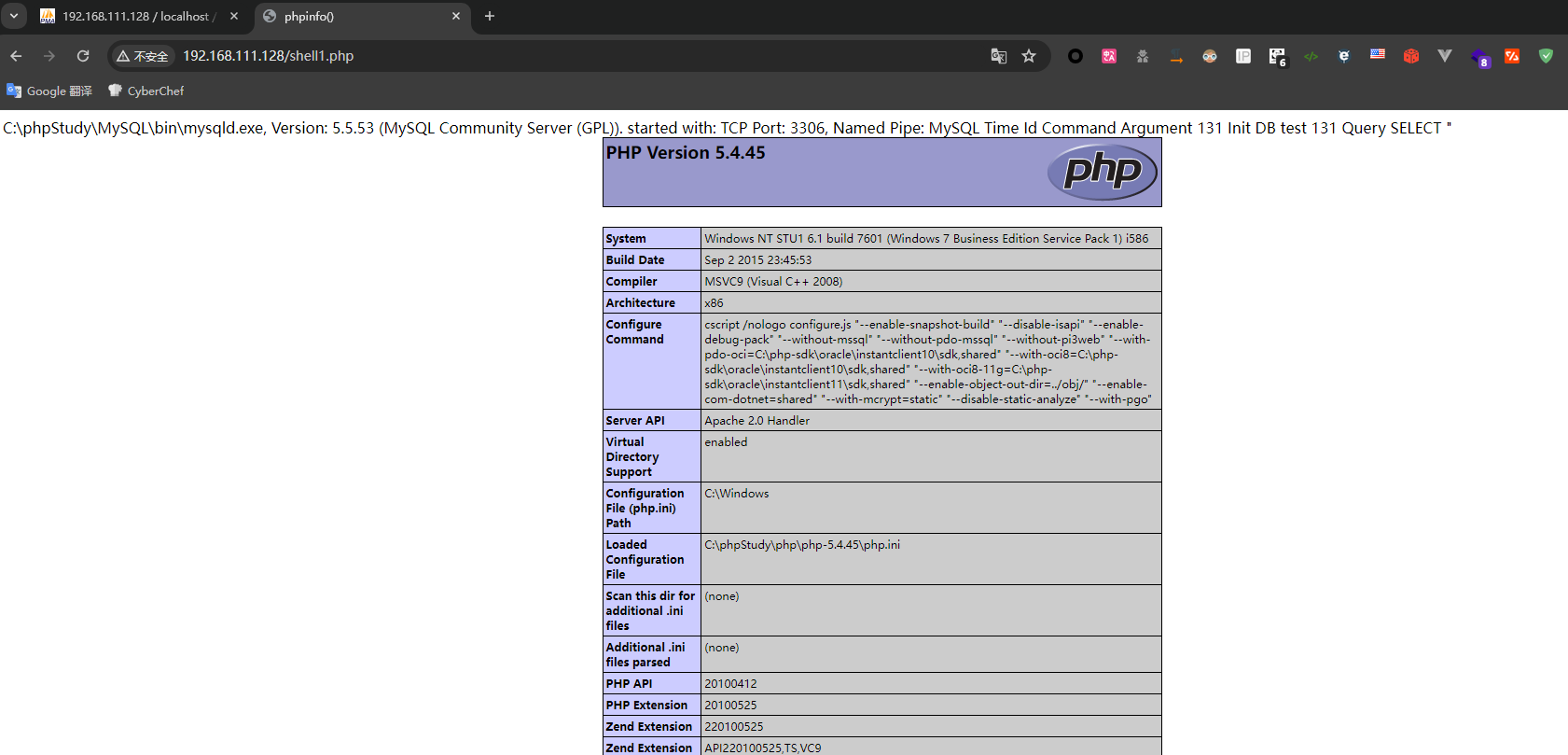The height and width of the screenshot is (755, 1568).
Task: Open the blue 'e' shield extension icon
Action: (1344, 56)
